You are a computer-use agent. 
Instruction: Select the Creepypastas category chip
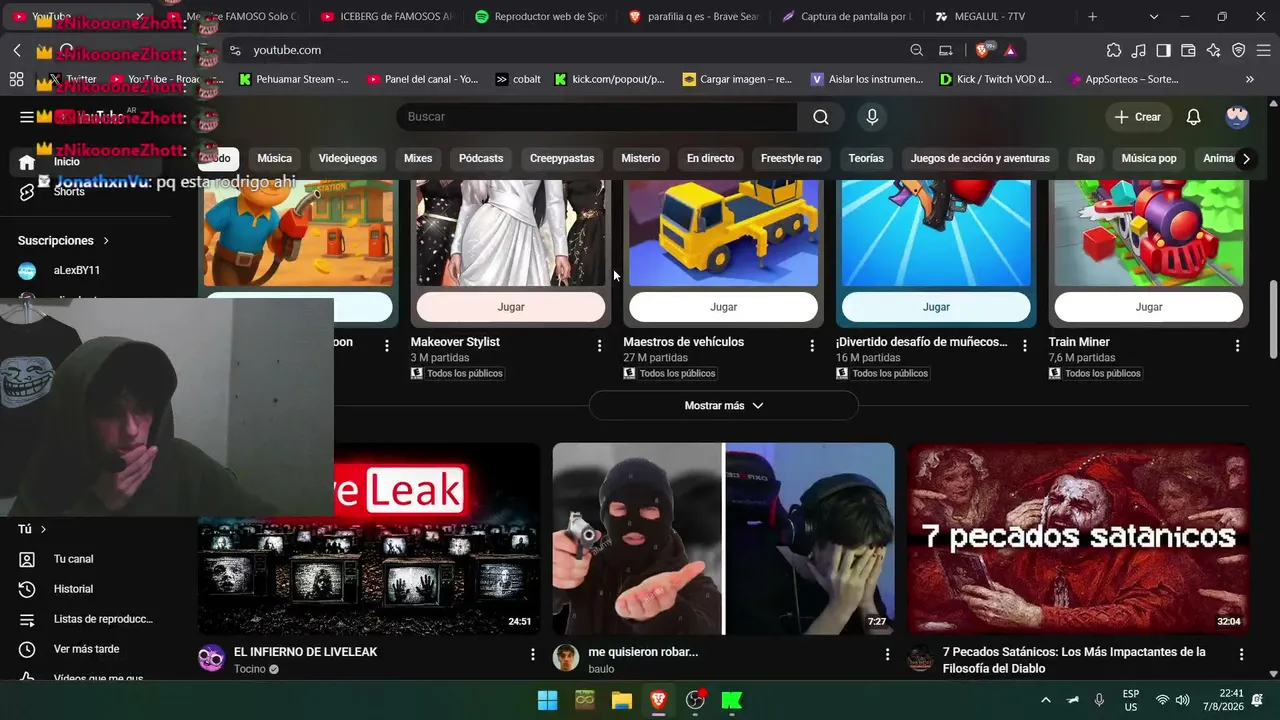(562, 158)
